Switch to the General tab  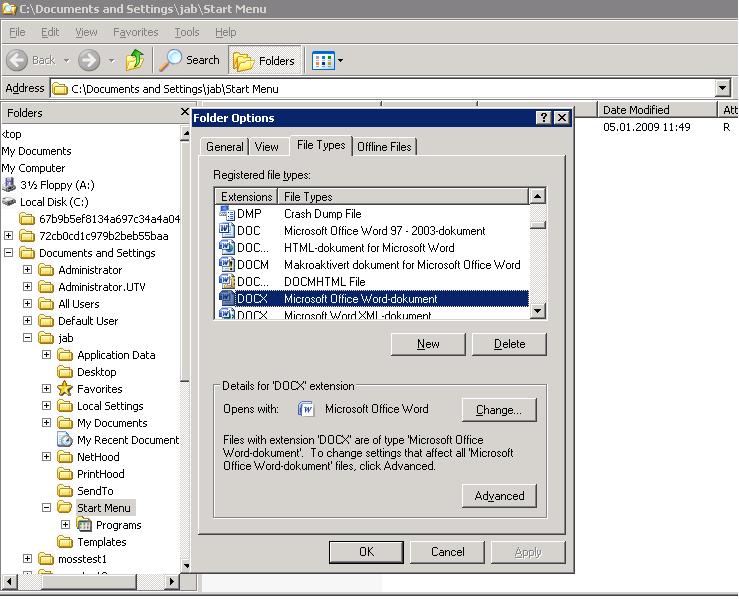point(224,147)
